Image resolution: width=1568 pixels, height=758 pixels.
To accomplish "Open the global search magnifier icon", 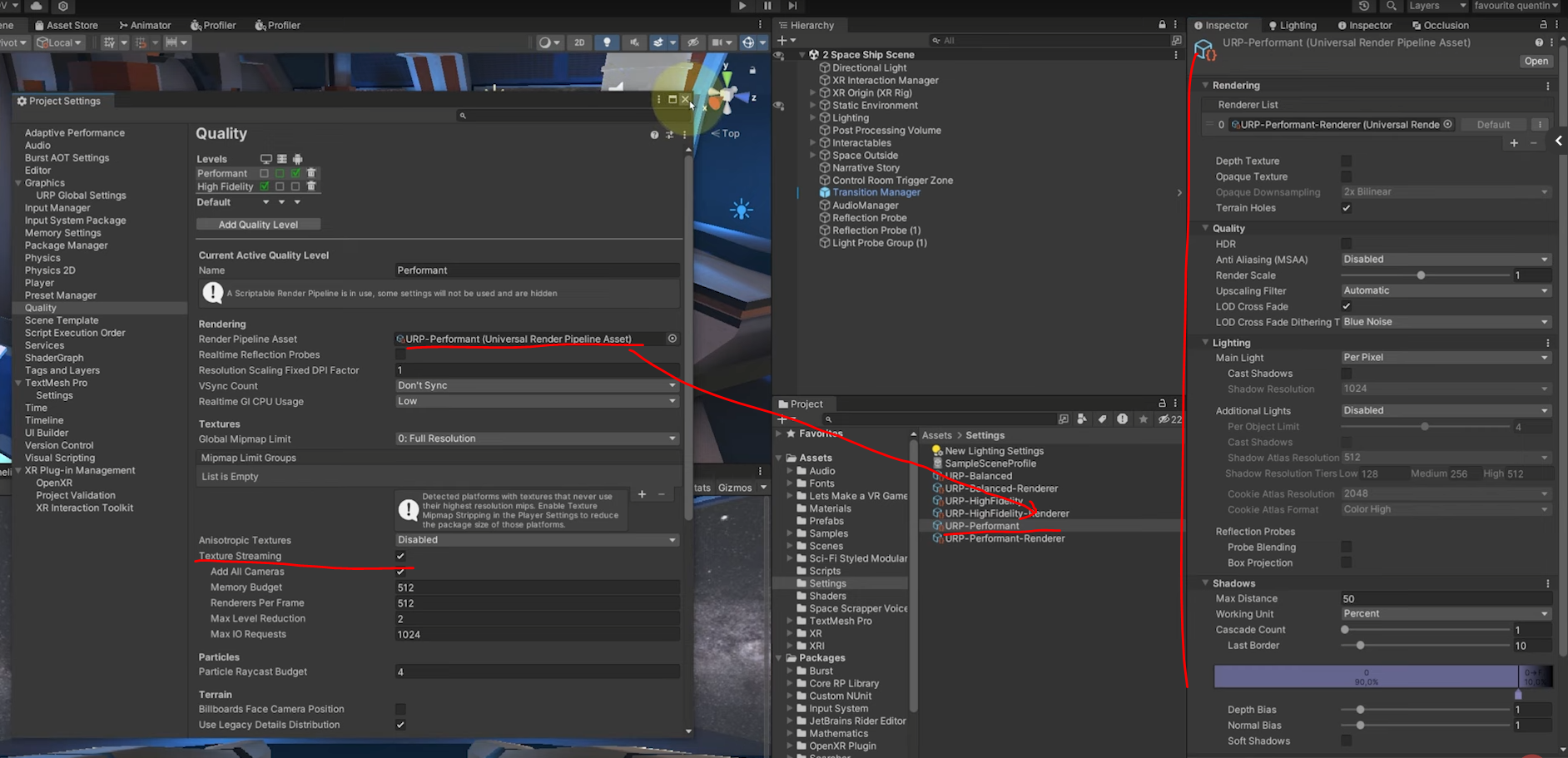I will tap(1392, 6).
